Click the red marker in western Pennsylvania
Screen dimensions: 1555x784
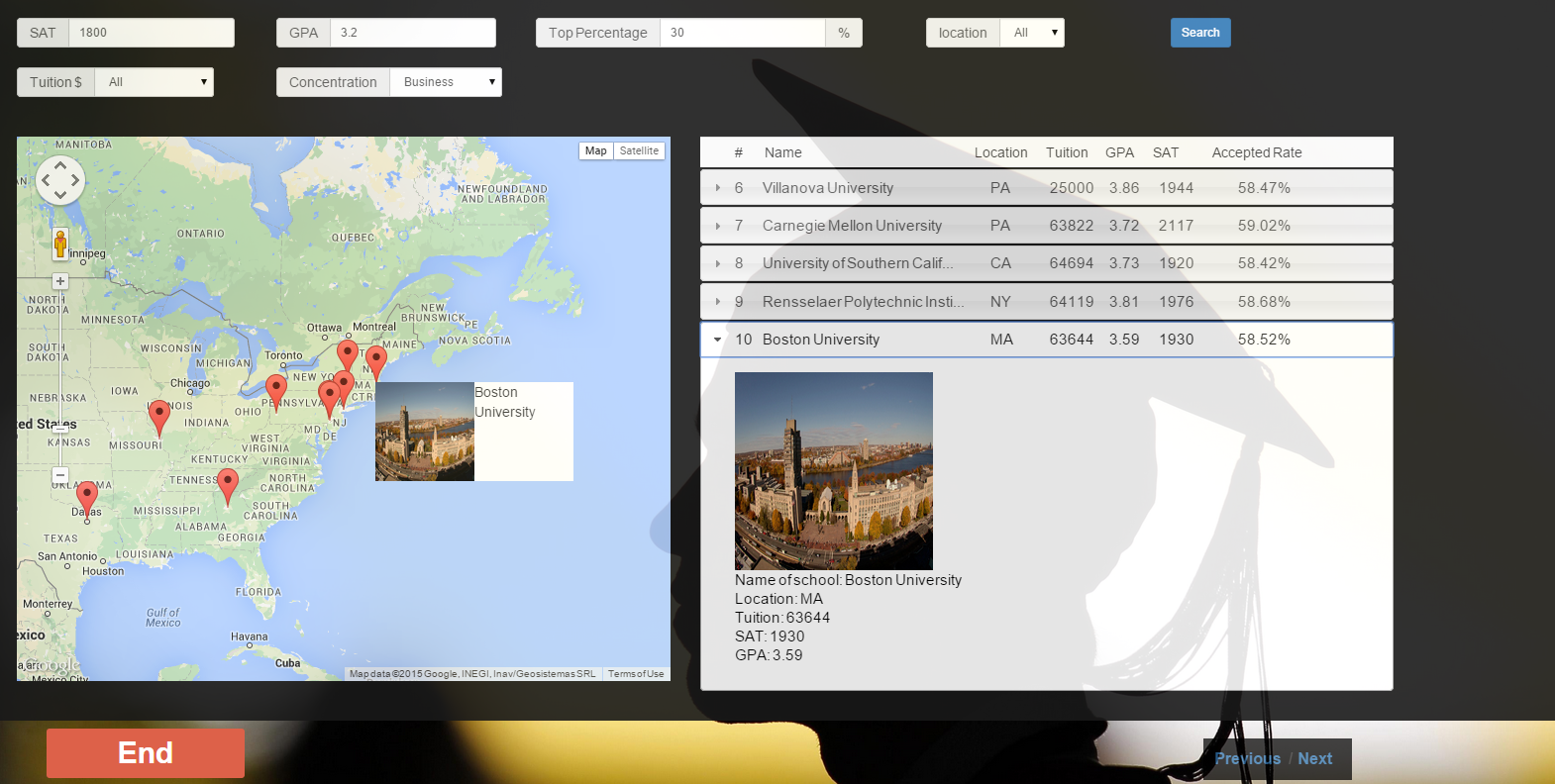(x=276, y=391)
